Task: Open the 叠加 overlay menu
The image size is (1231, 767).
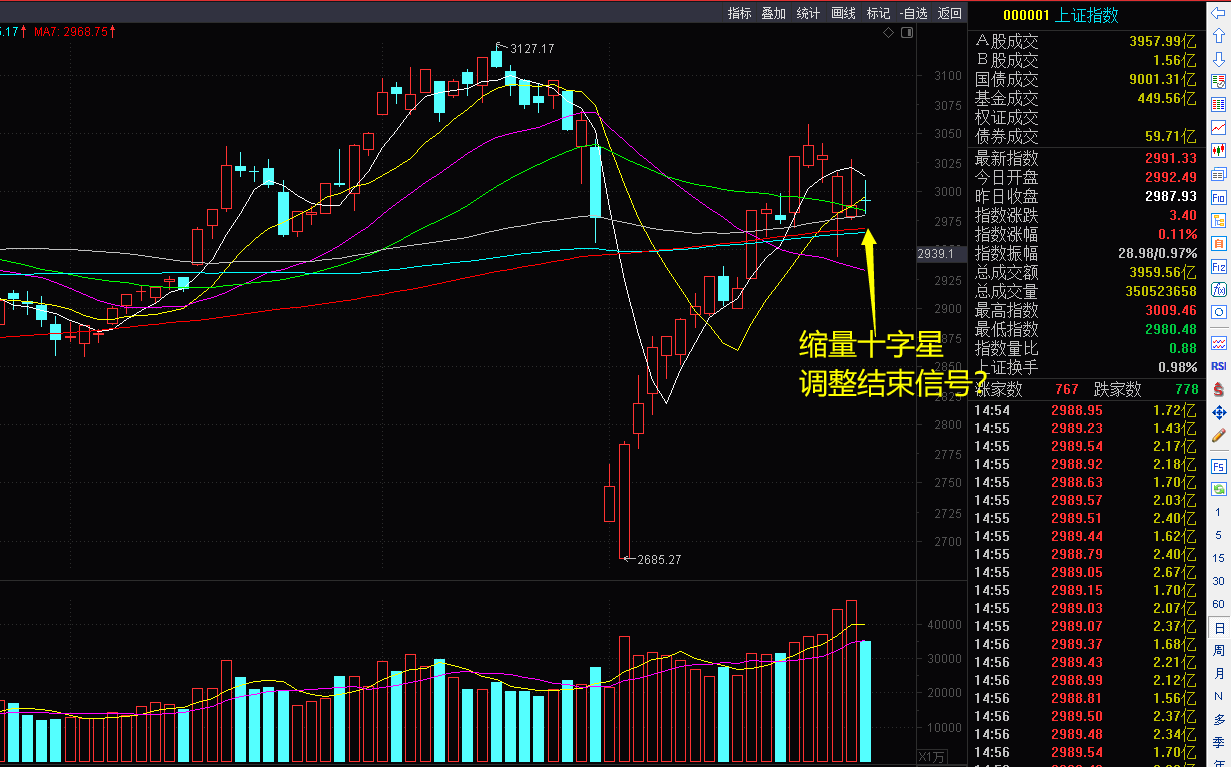Action: tap(773, 13)
